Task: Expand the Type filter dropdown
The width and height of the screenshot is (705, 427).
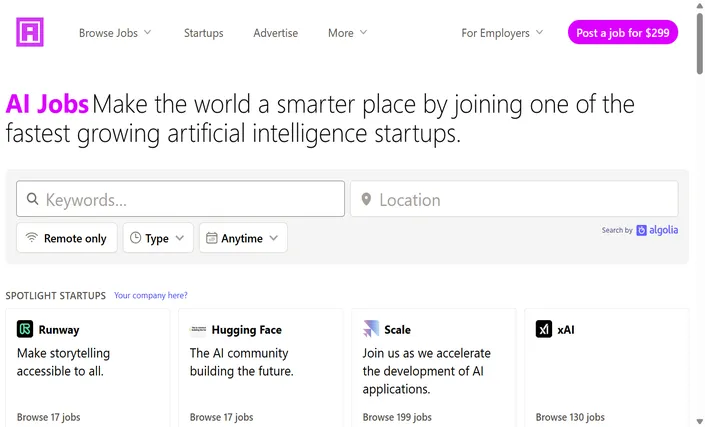Action: (x=158, y=238)
